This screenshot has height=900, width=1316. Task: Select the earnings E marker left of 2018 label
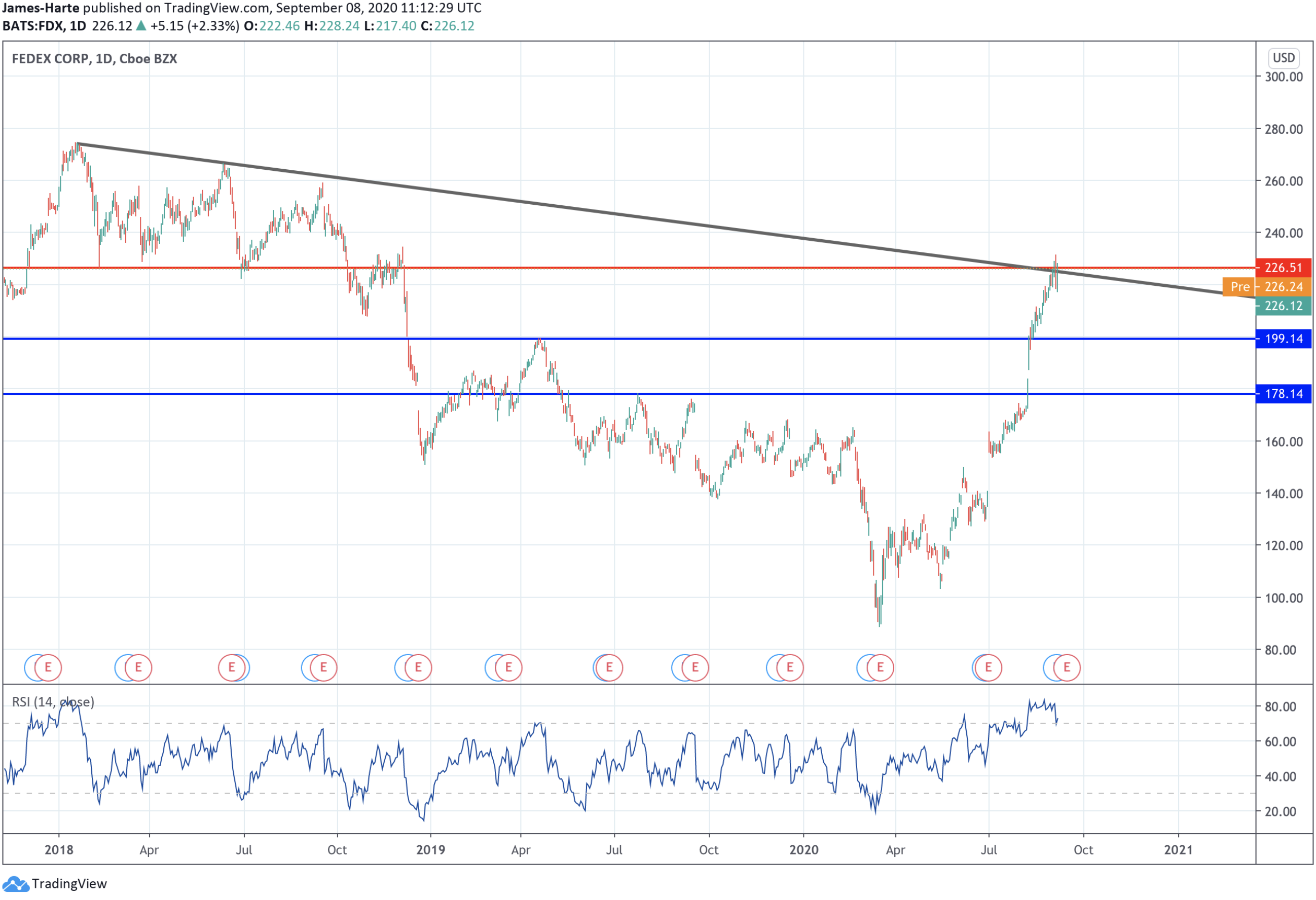coord(48,667)
